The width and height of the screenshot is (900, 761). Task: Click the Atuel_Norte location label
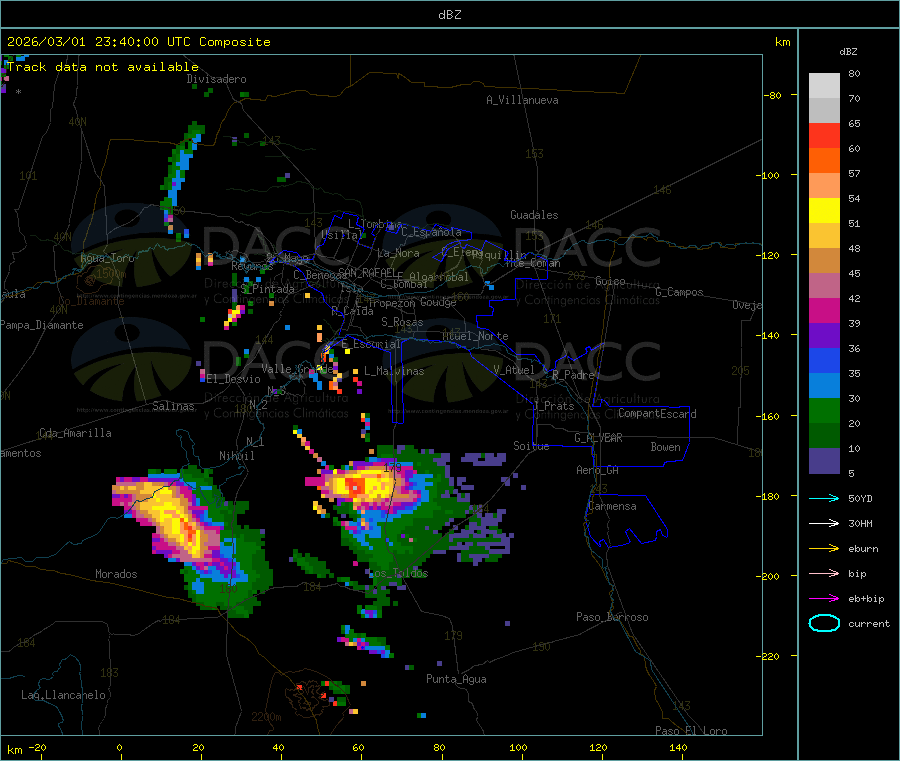pos(475,336)
